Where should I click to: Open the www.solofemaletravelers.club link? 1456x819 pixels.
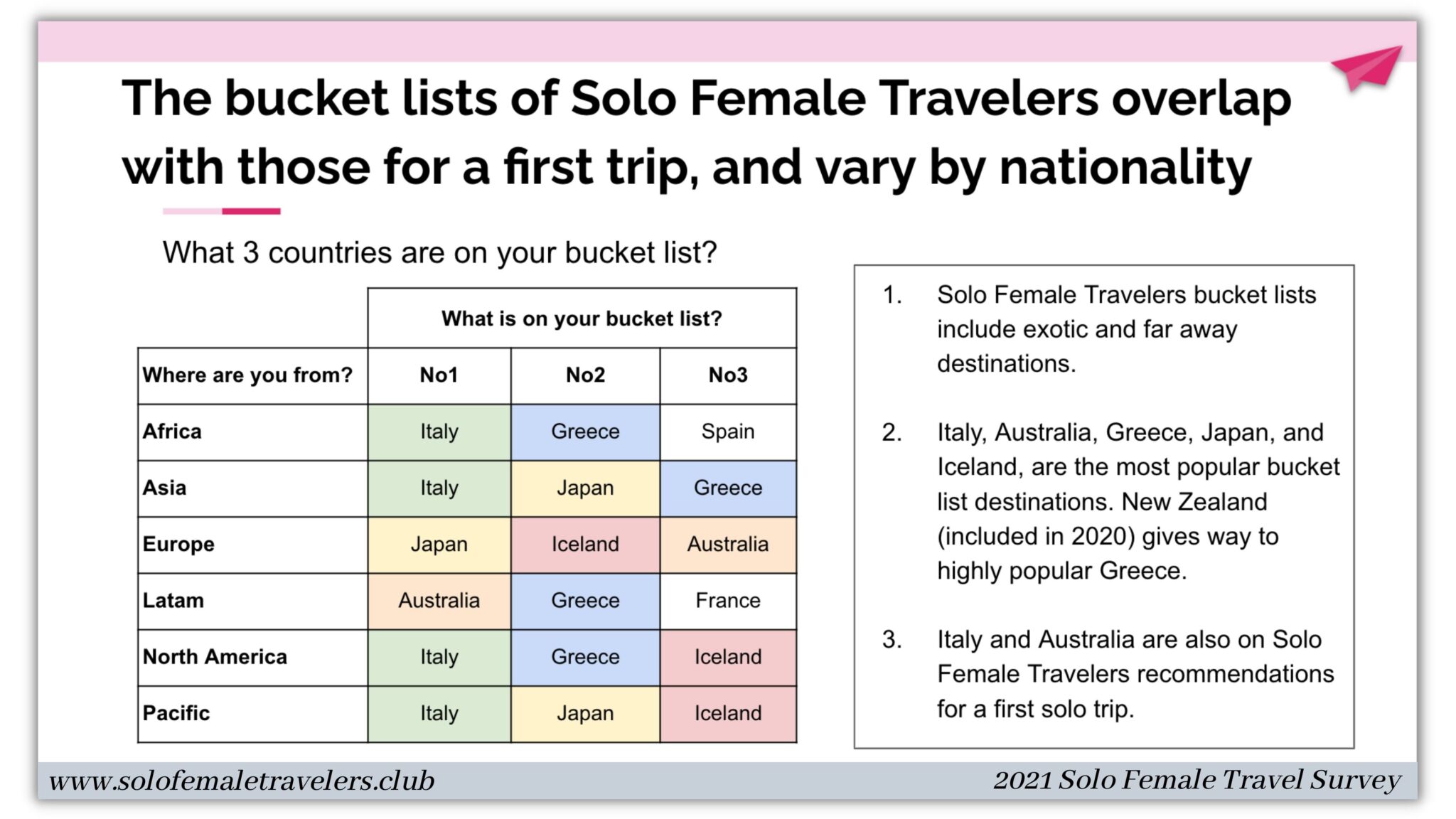click(242, 781)
